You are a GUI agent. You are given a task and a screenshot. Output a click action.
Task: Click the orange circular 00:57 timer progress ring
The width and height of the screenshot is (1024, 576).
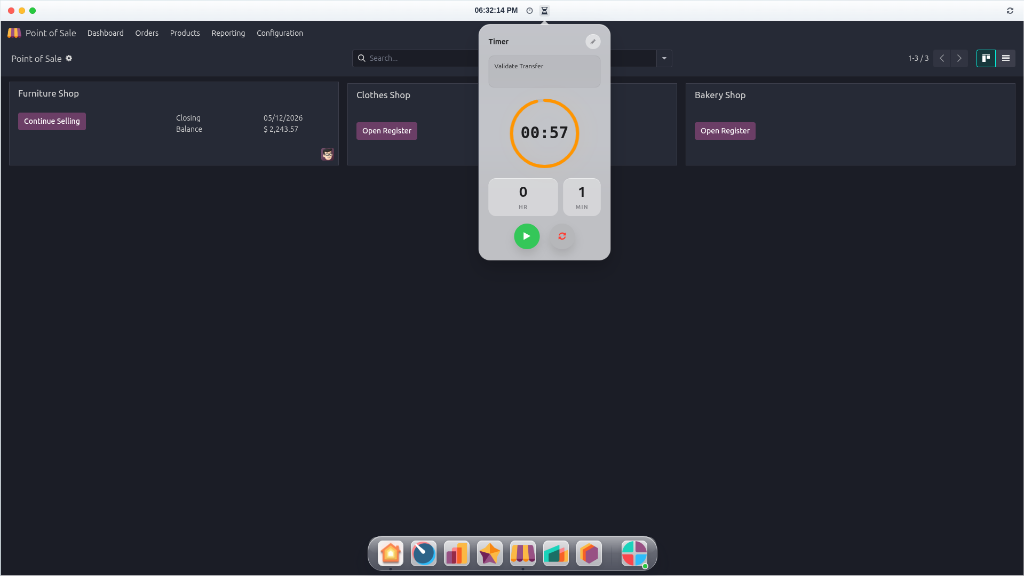tap(544, 133)
